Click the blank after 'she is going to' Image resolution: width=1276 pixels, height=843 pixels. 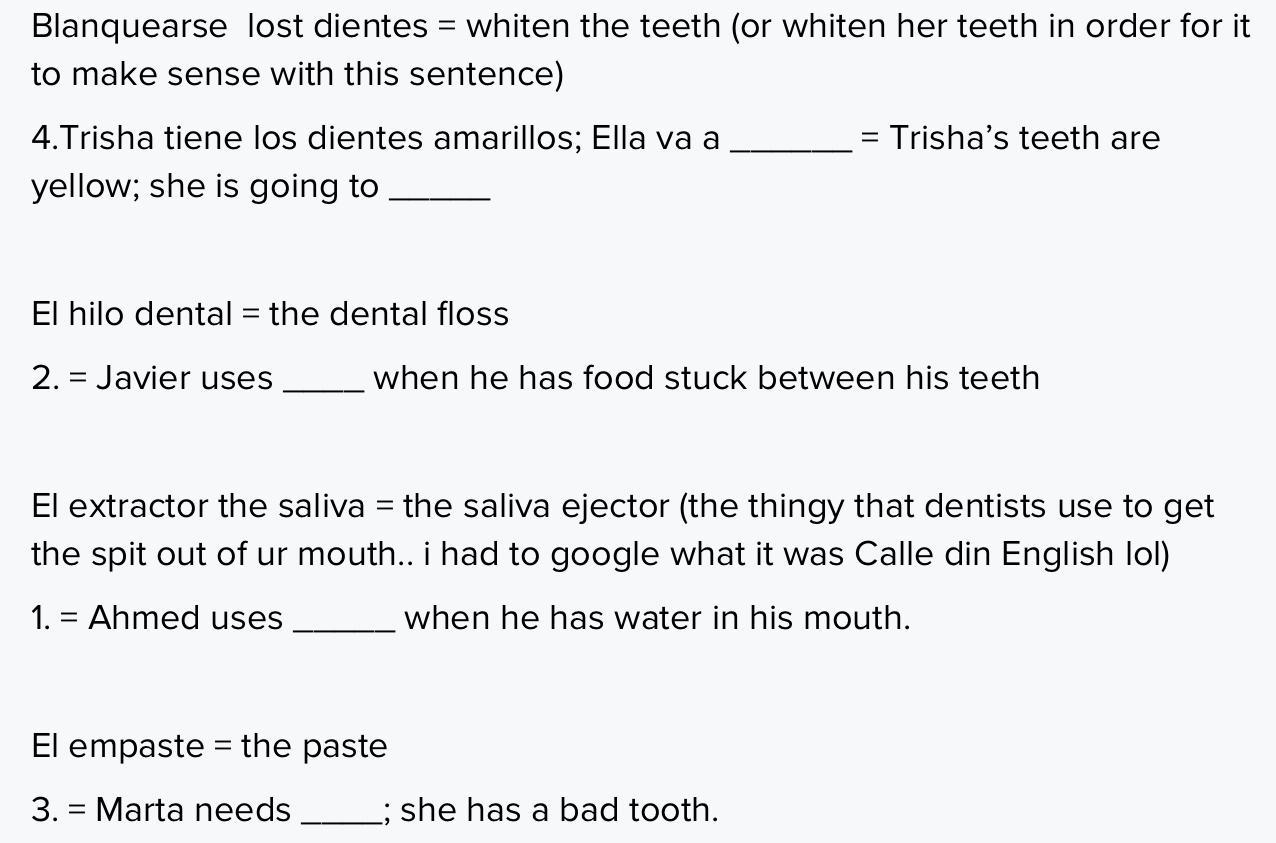[x=439, y=188]
